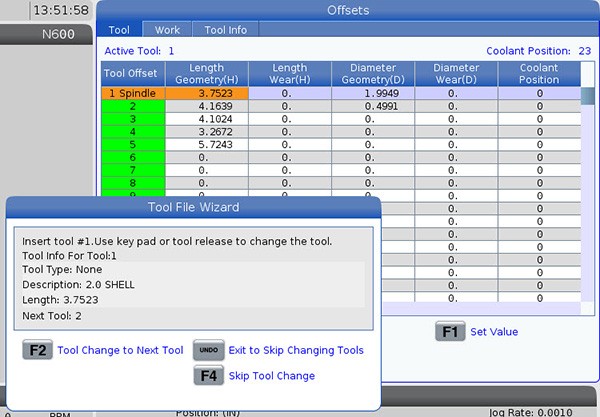The image size is (600, 417).
Task: Select Diameter Wear cell of tool 8
Action: 456,183
